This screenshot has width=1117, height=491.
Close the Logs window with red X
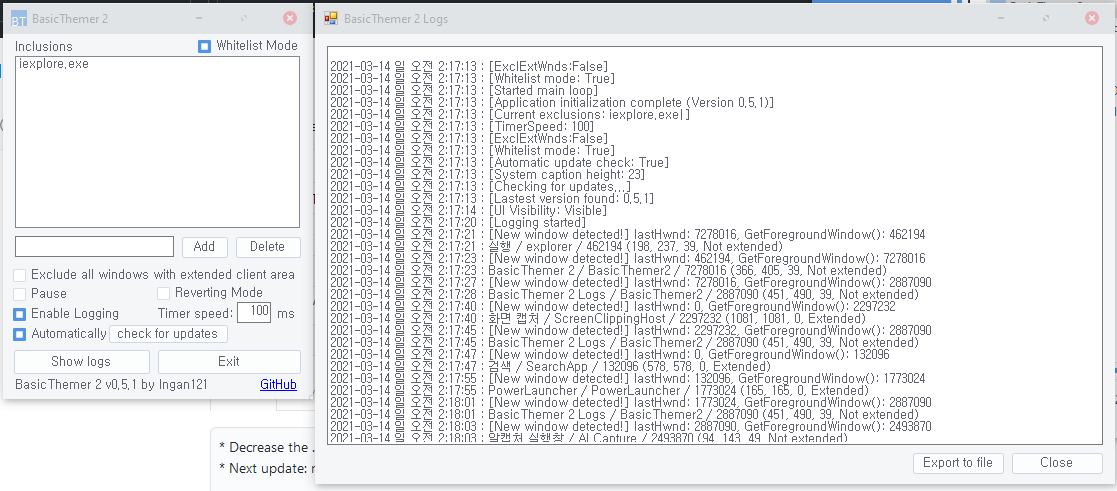(1091, 19)
